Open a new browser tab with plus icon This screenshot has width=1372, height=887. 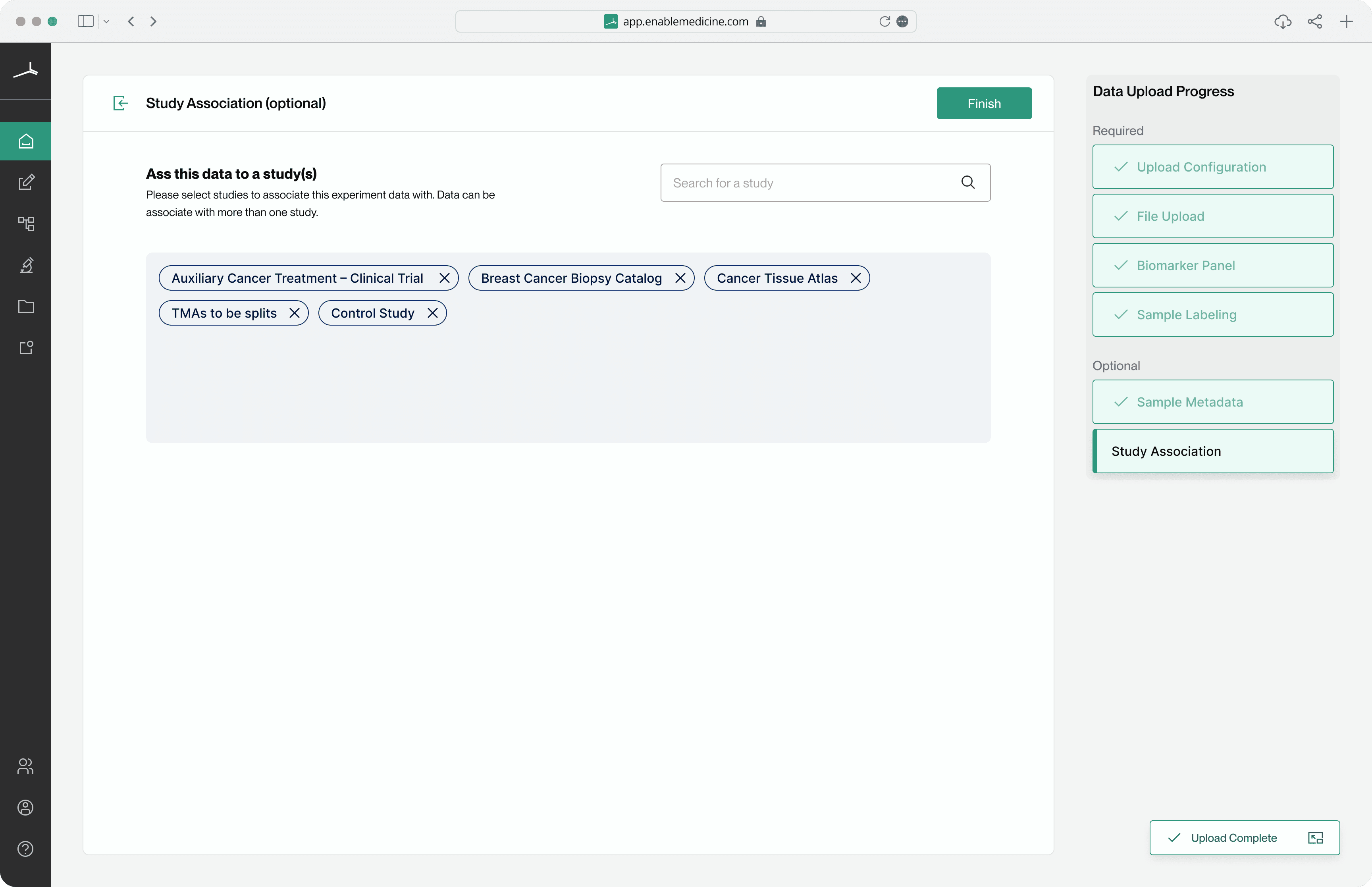coord(1346,21)
